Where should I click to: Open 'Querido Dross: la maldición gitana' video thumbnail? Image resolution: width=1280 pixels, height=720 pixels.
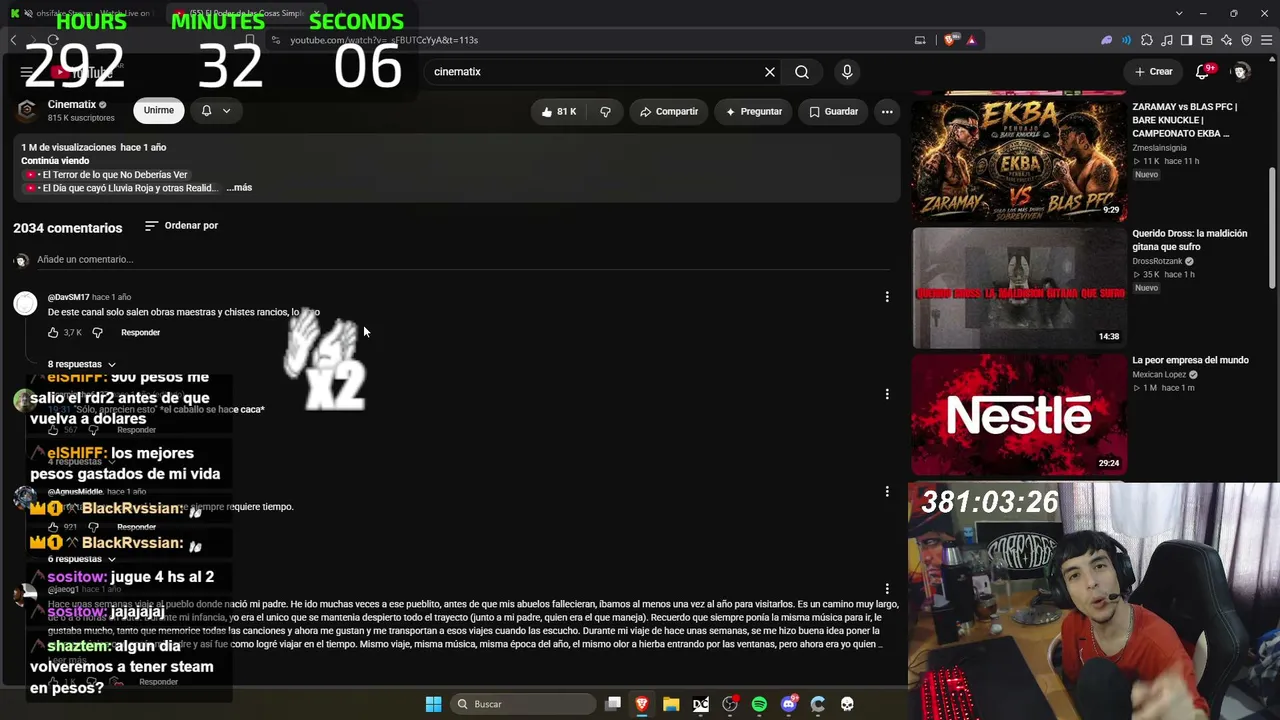coord(1019,288)
